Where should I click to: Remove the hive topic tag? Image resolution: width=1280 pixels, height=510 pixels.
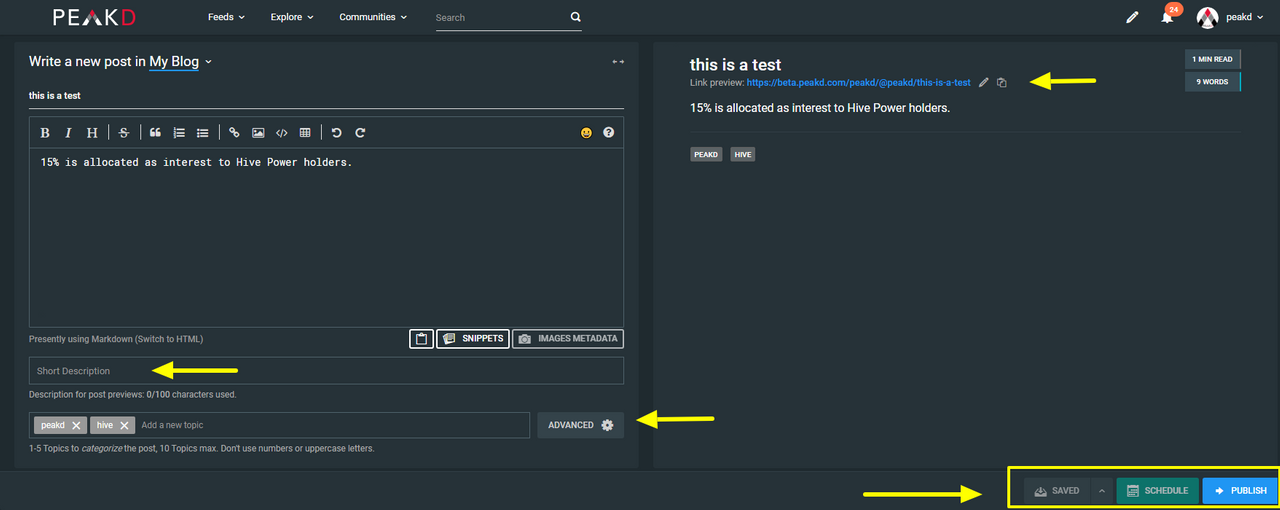tap(124, 425)
